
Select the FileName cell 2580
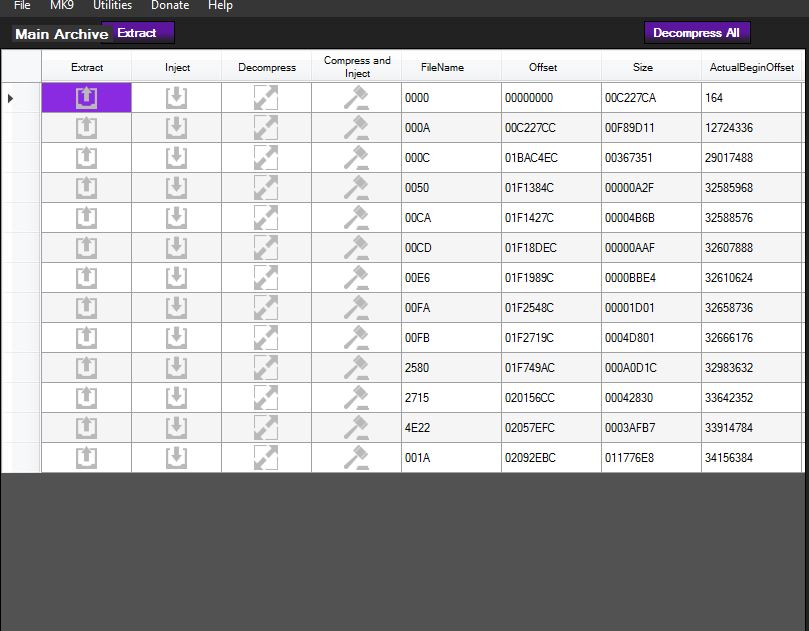tap(451, 367)
